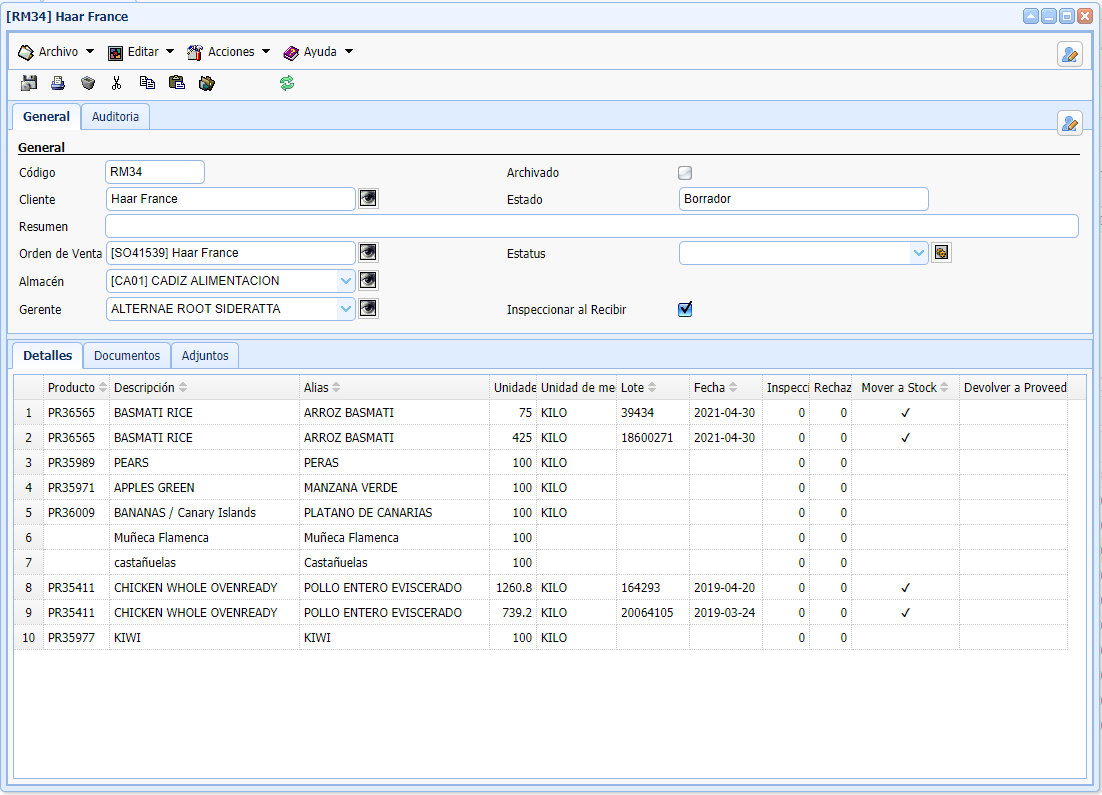
Task: Select row 6 Muñeca Flamenca description cell
Action: [x=205, y=538]
